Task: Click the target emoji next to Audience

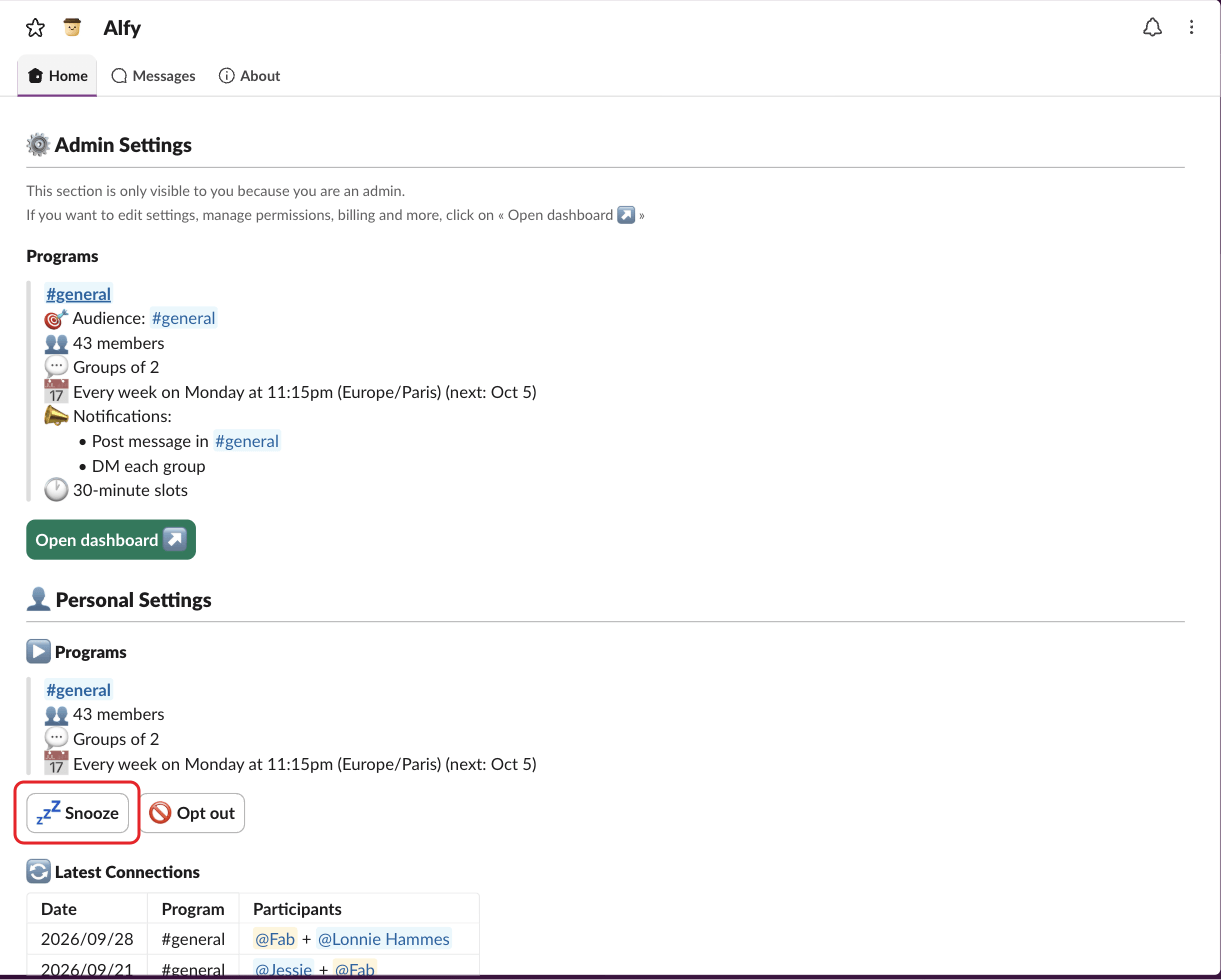Action: (x=56, y=318)
